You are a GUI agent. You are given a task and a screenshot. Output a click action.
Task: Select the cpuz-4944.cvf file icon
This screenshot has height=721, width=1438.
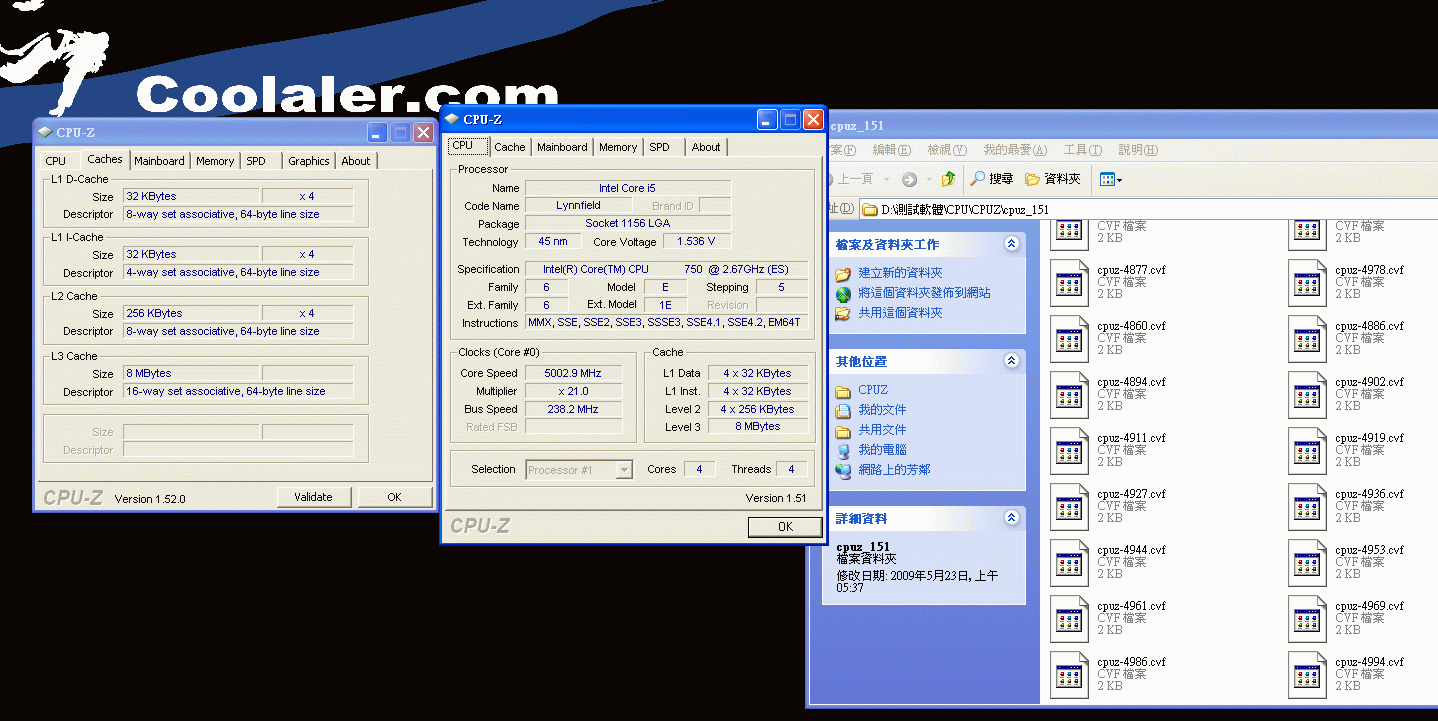coord(1069,563)
